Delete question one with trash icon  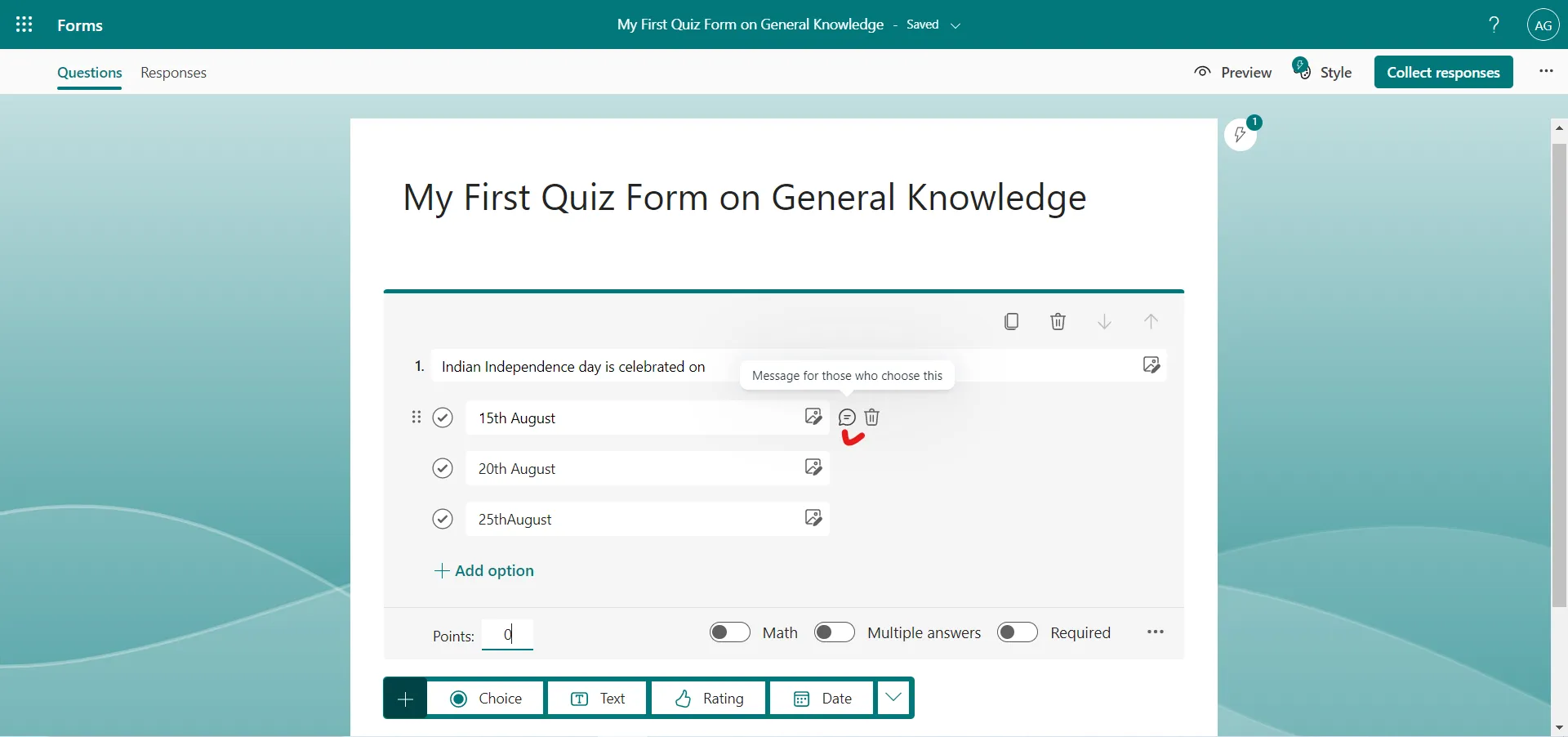[1058, 321]
